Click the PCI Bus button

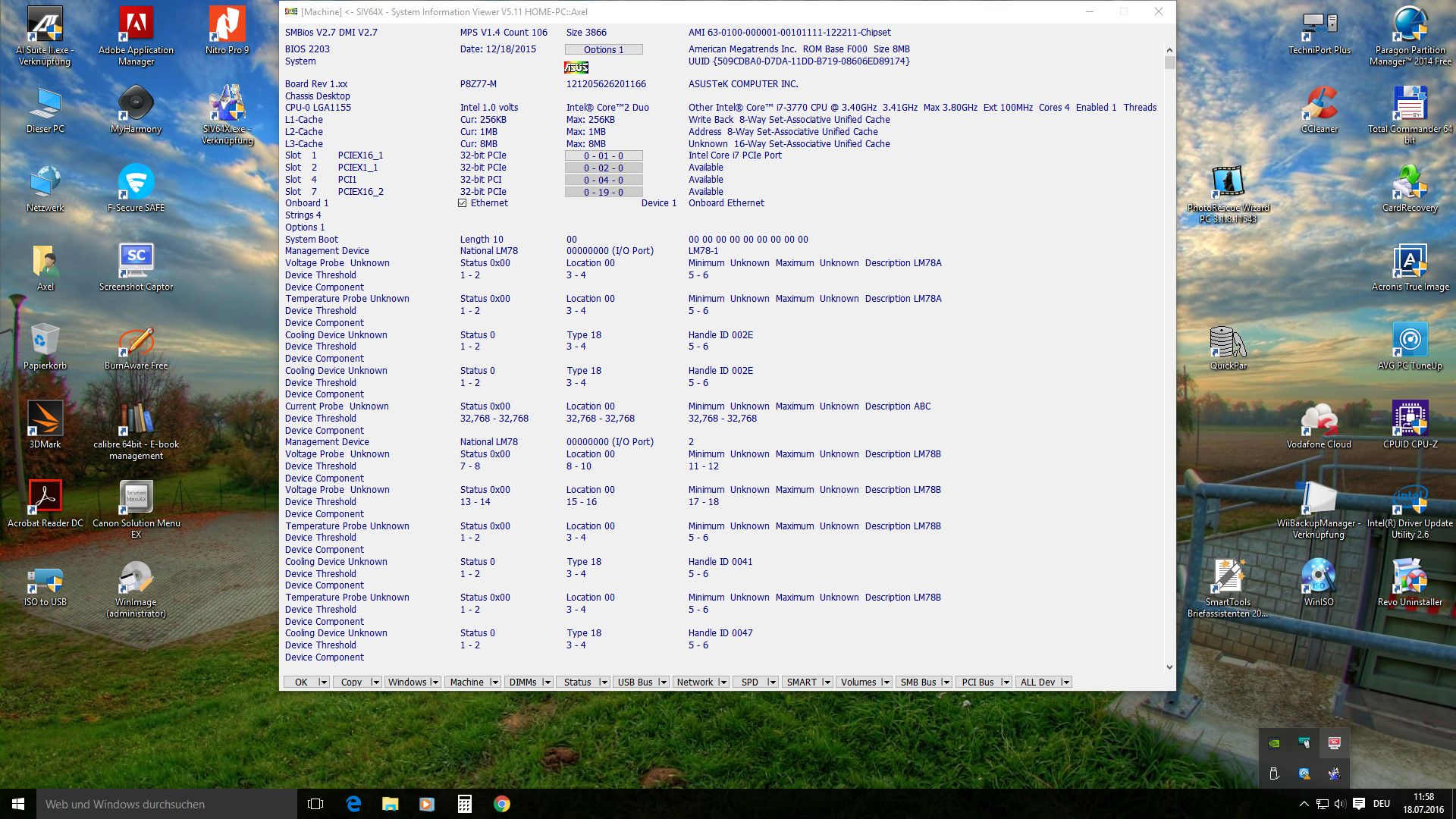click(x=977, y=682)
